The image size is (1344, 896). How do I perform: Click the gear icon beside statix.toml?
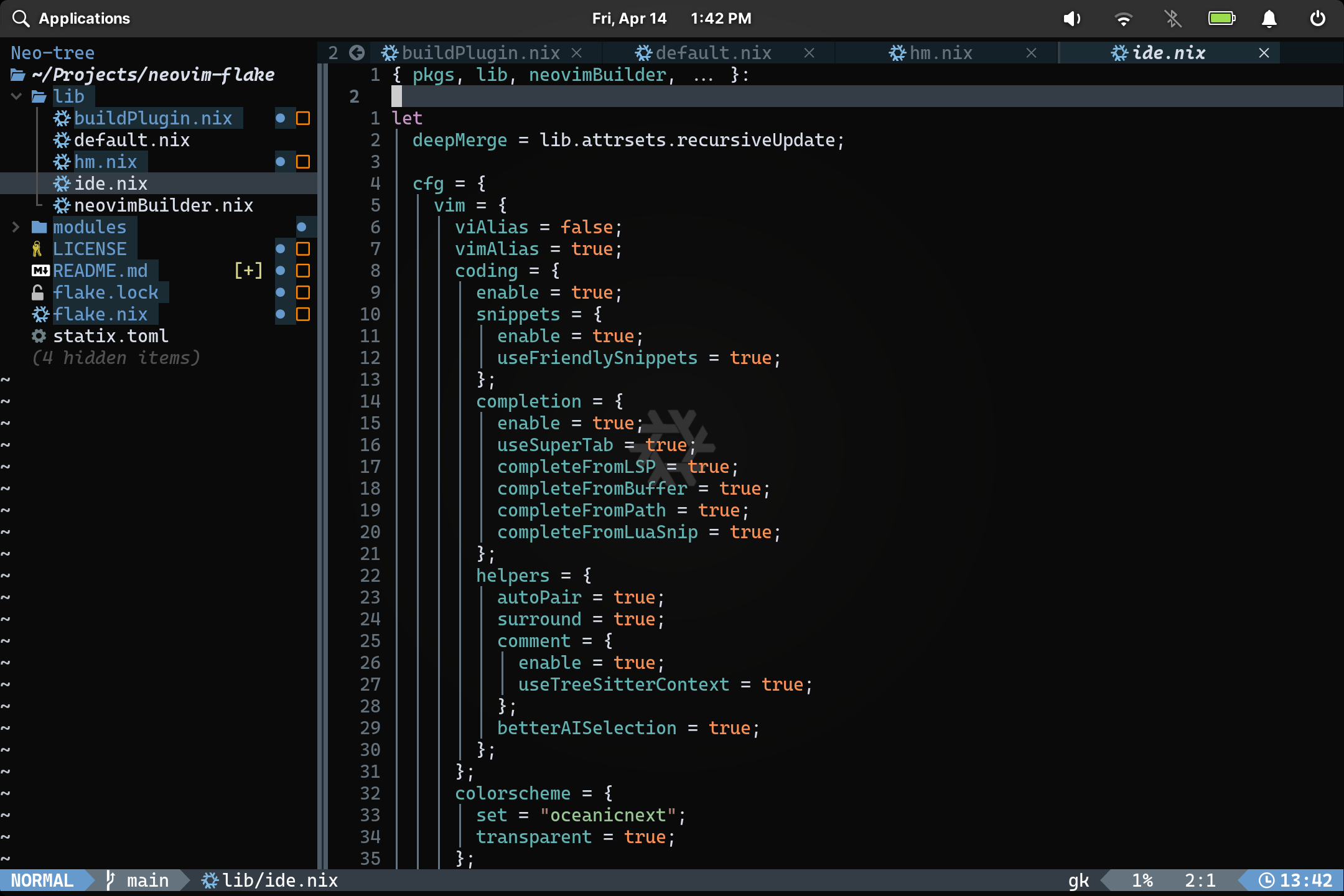pos(39,336)
